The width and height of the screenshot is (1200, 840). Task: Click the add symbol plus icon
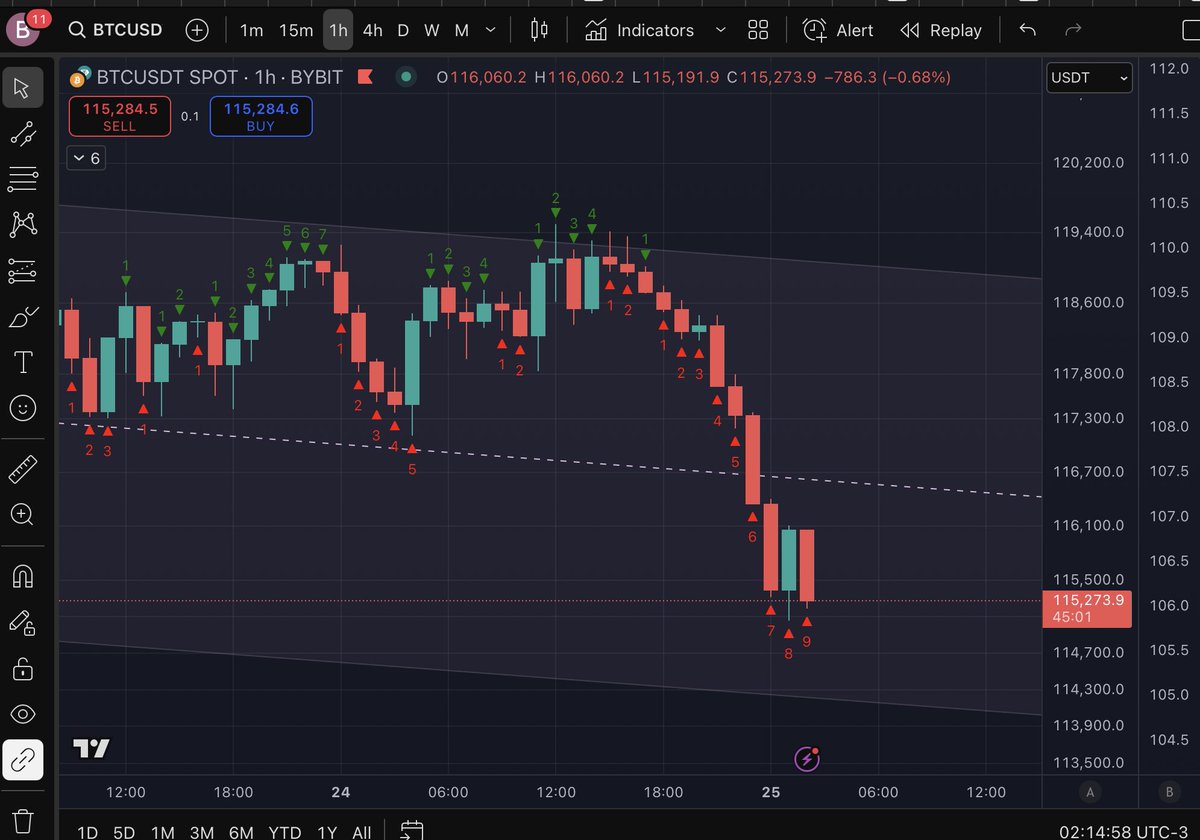tap(197, 30)
